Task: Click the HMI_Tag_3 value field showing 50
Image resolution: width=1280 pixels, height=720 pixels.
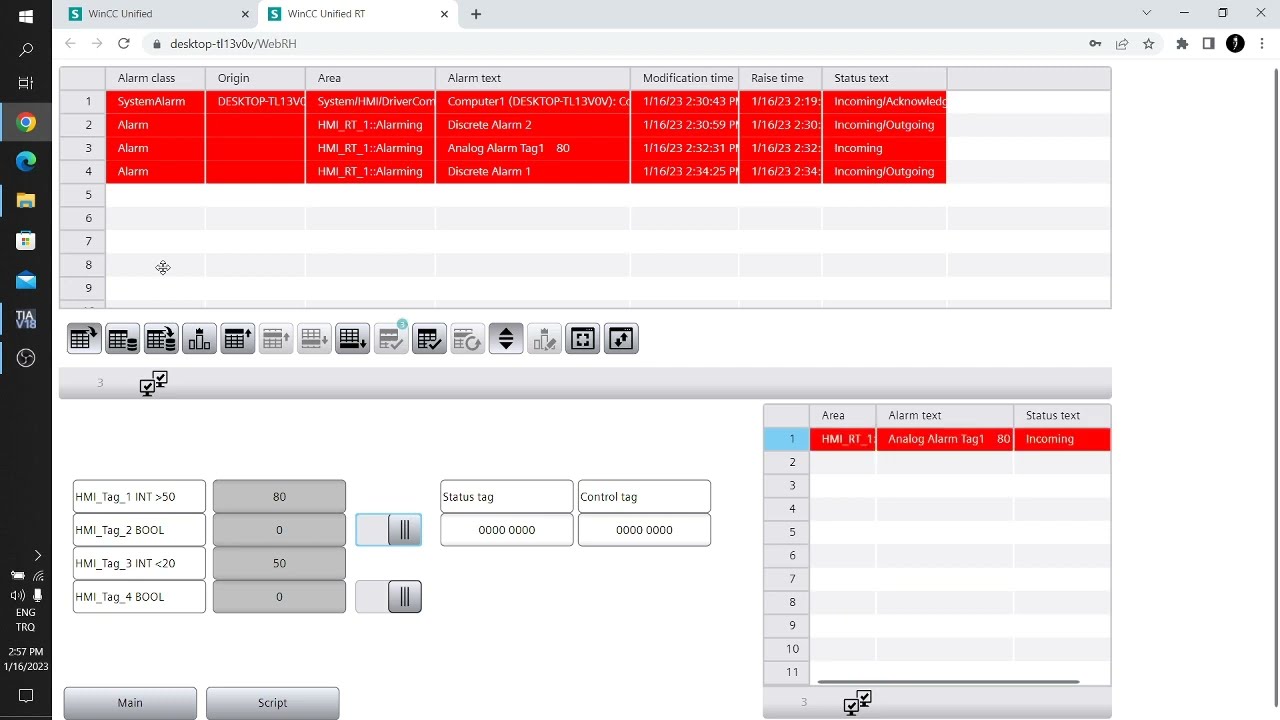Action: coord(279,563)
